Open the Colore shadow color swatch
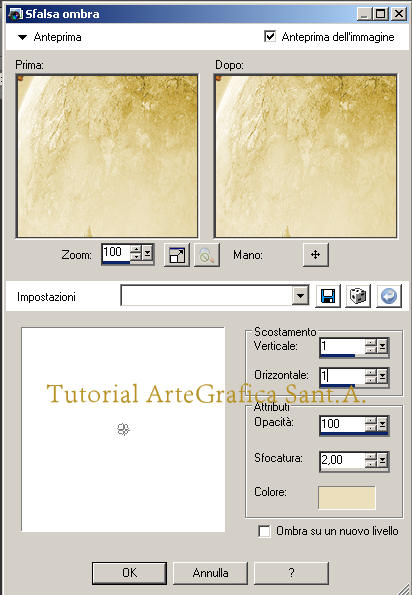 (x=347, y=497)
